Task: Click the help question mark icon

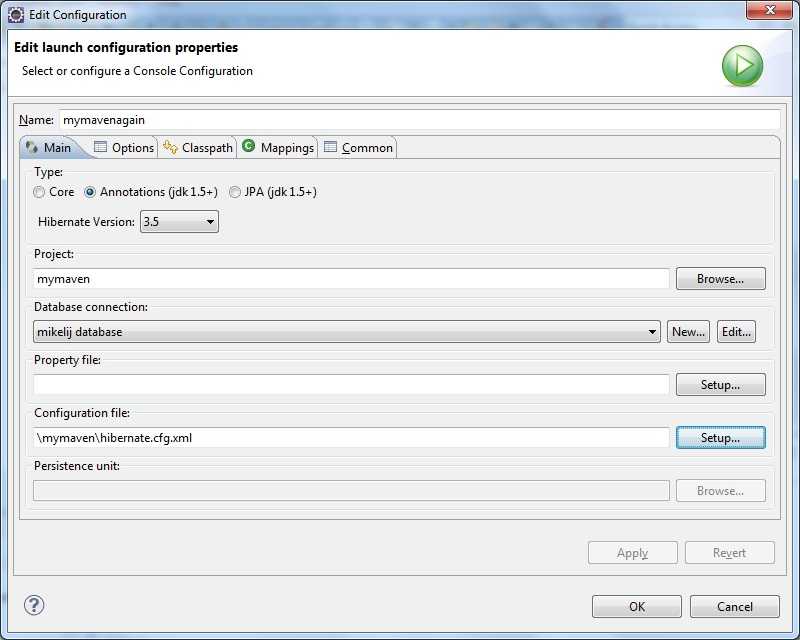Action: pyautogui.click(x=34, y=605)
